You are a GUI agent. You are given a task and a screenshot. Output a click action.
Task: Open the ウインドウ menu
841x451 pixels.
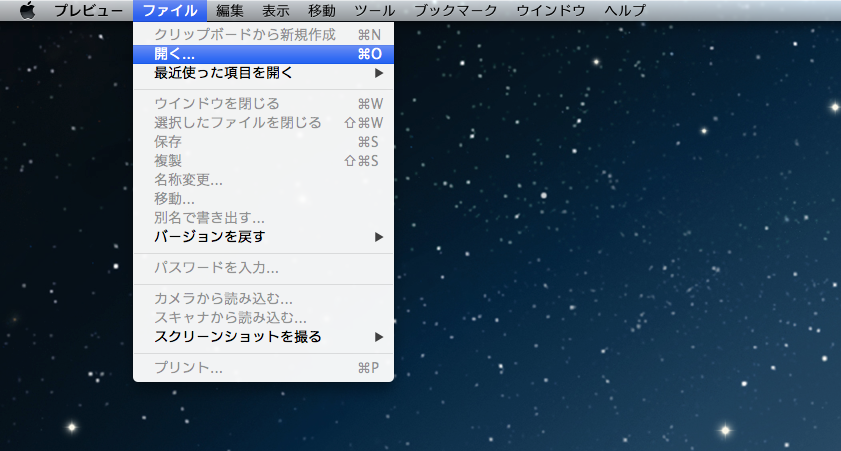click(x=551, y=10)
